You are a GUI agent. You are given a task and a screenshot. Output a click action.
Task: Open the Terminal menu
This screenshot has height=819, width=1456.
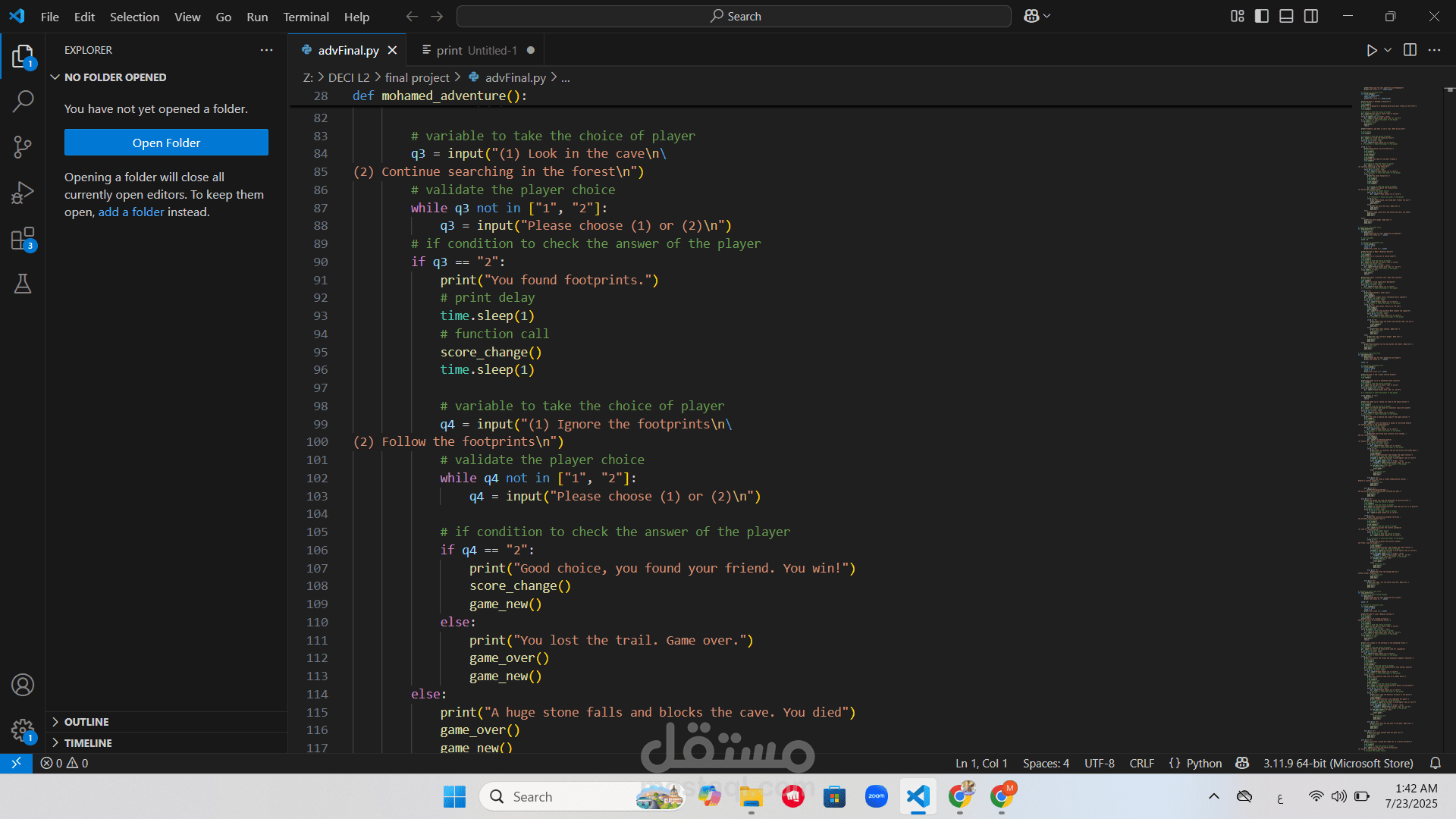pos(306,17)
